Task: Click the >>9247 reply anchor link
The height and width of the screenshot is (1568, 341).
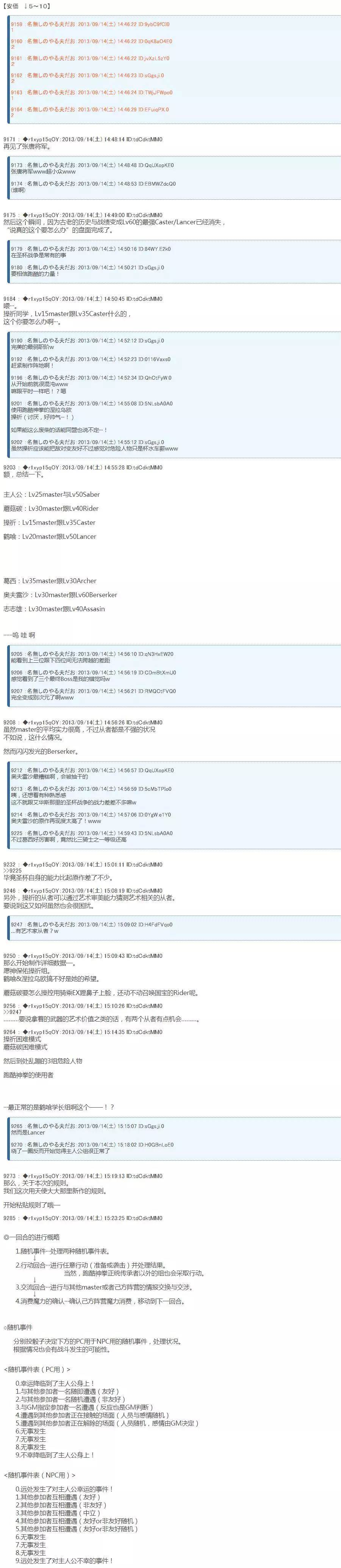Action: pyautogui.click(x=12, y=1012)
